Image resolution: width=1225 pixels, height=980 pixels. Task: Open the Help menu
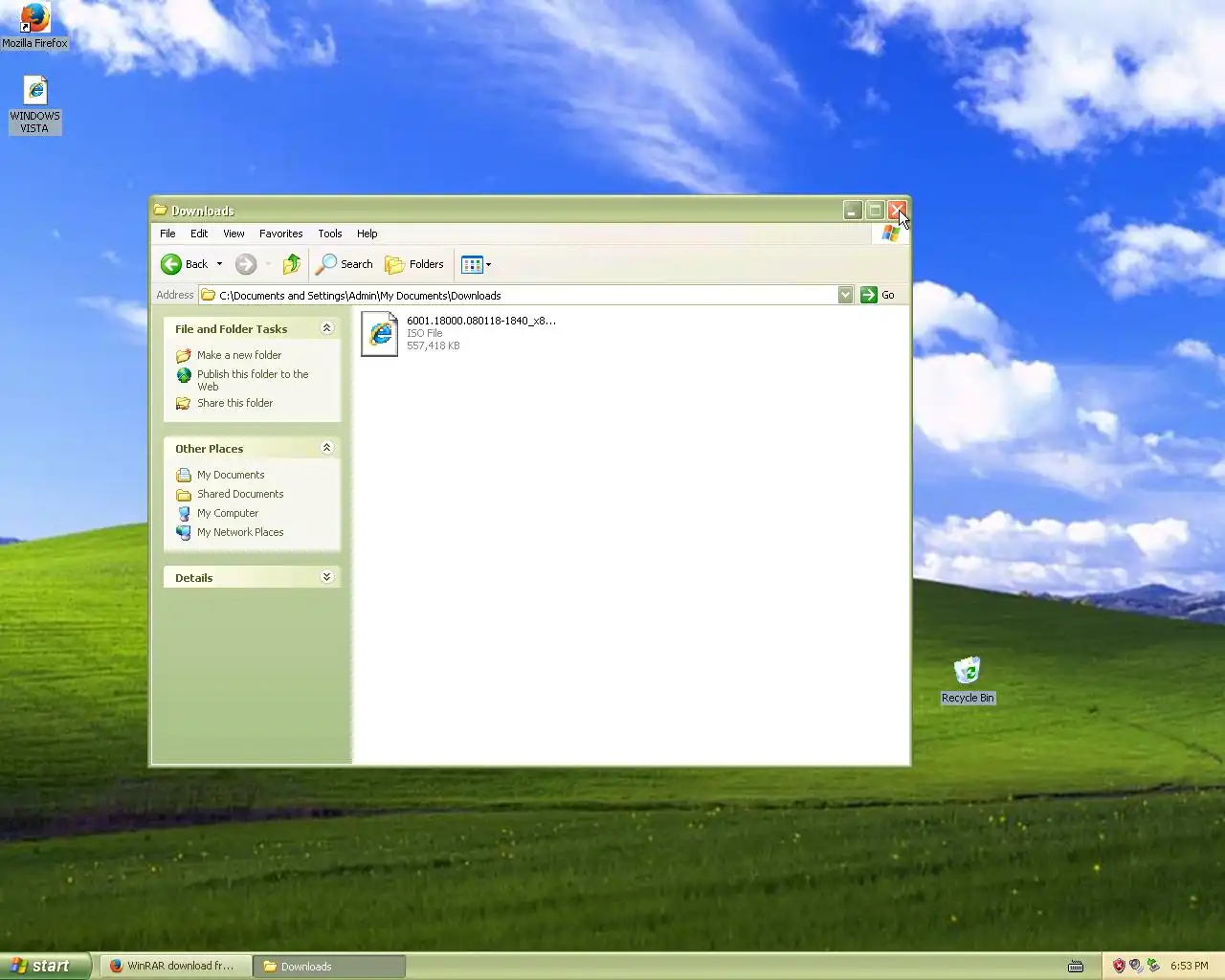point(367,234)
